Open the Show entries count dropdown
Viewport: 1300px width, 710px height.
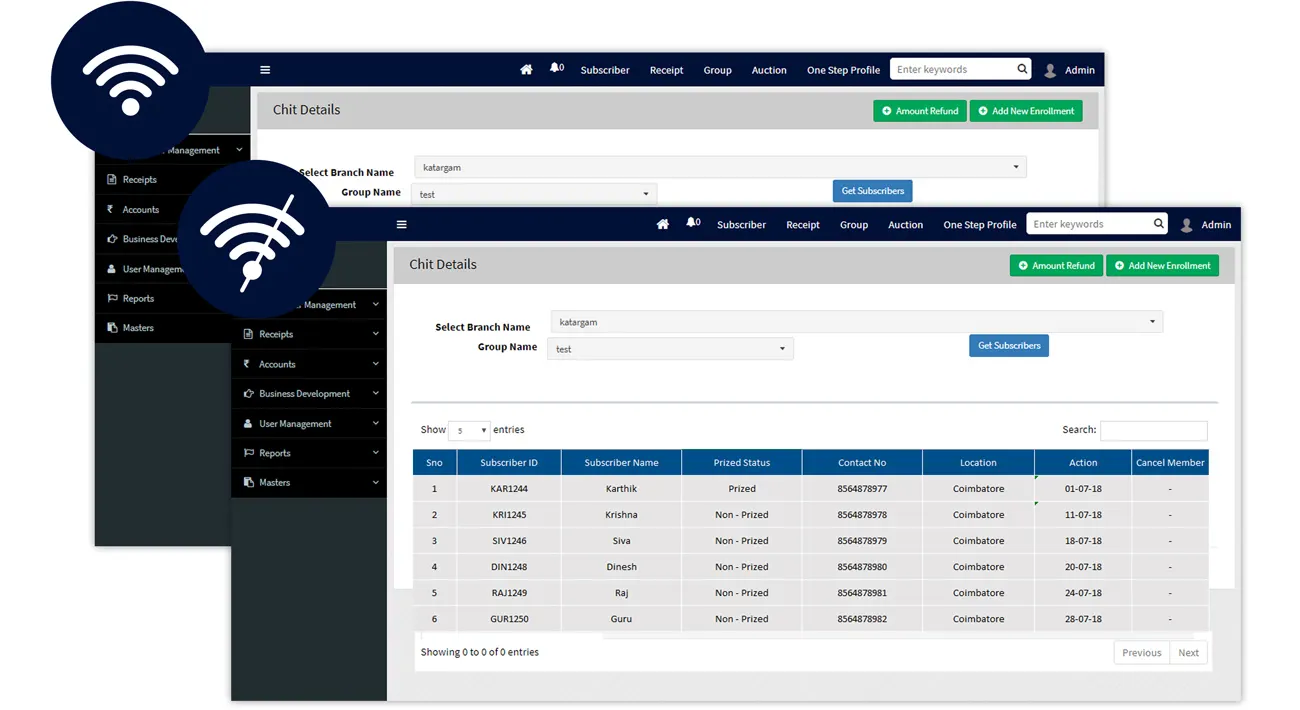[x=469, y=431]
